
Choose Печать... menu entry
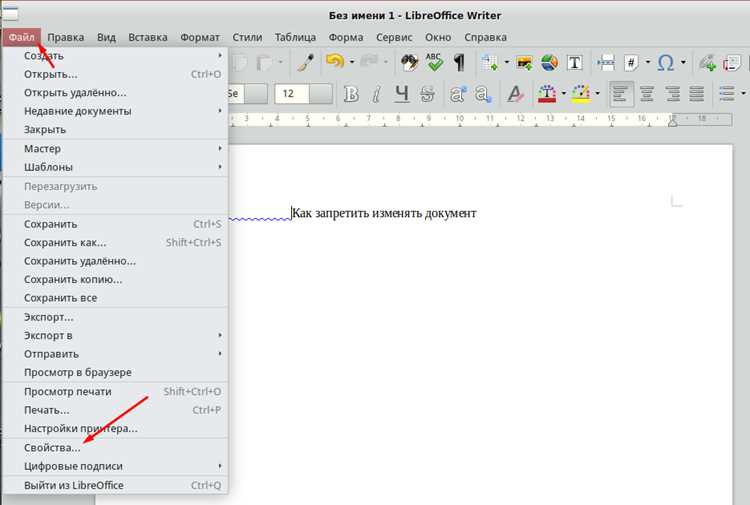115,410
